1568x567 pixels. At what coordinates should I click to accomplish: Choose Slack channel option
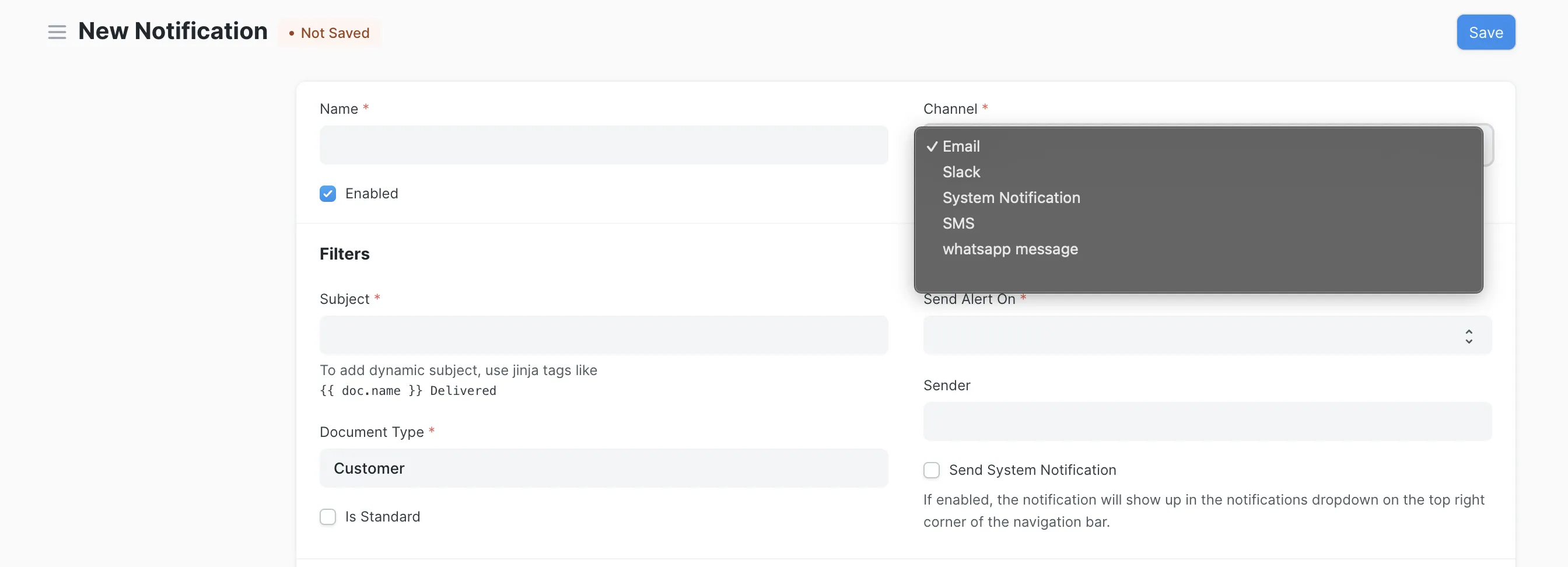(x=961, y=172)
